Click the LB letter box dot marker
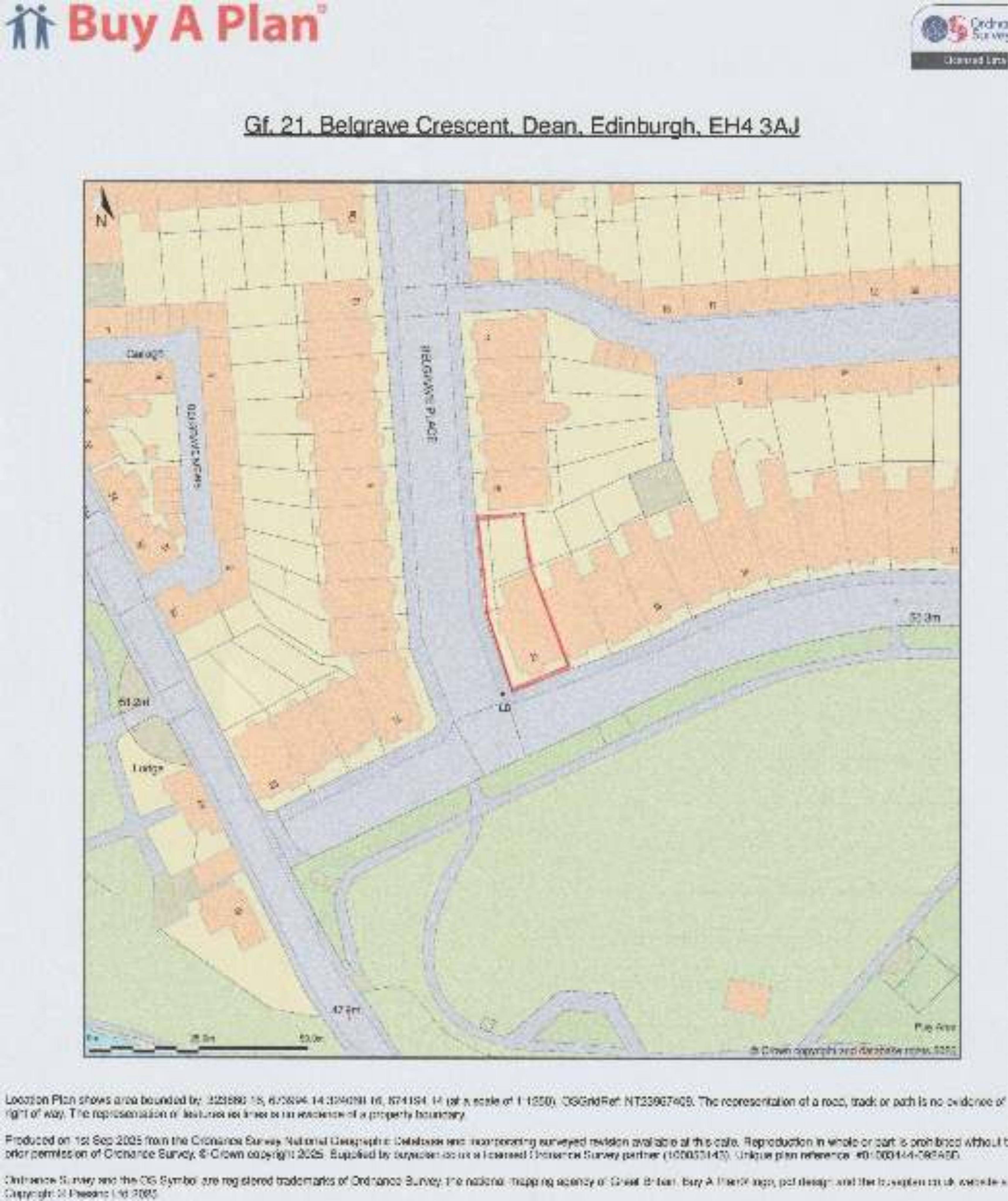Screen dimensions: 1008x1201 [x=503, y=694]
